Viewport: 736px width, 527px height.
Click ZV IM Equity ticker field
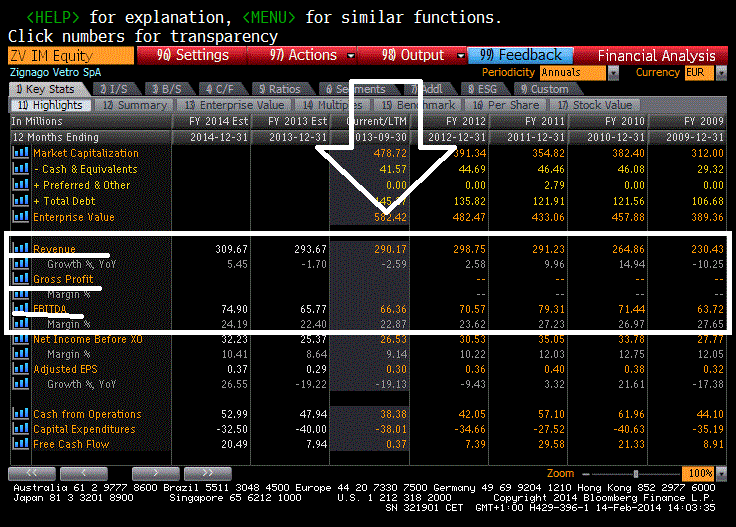pos(71,56)
